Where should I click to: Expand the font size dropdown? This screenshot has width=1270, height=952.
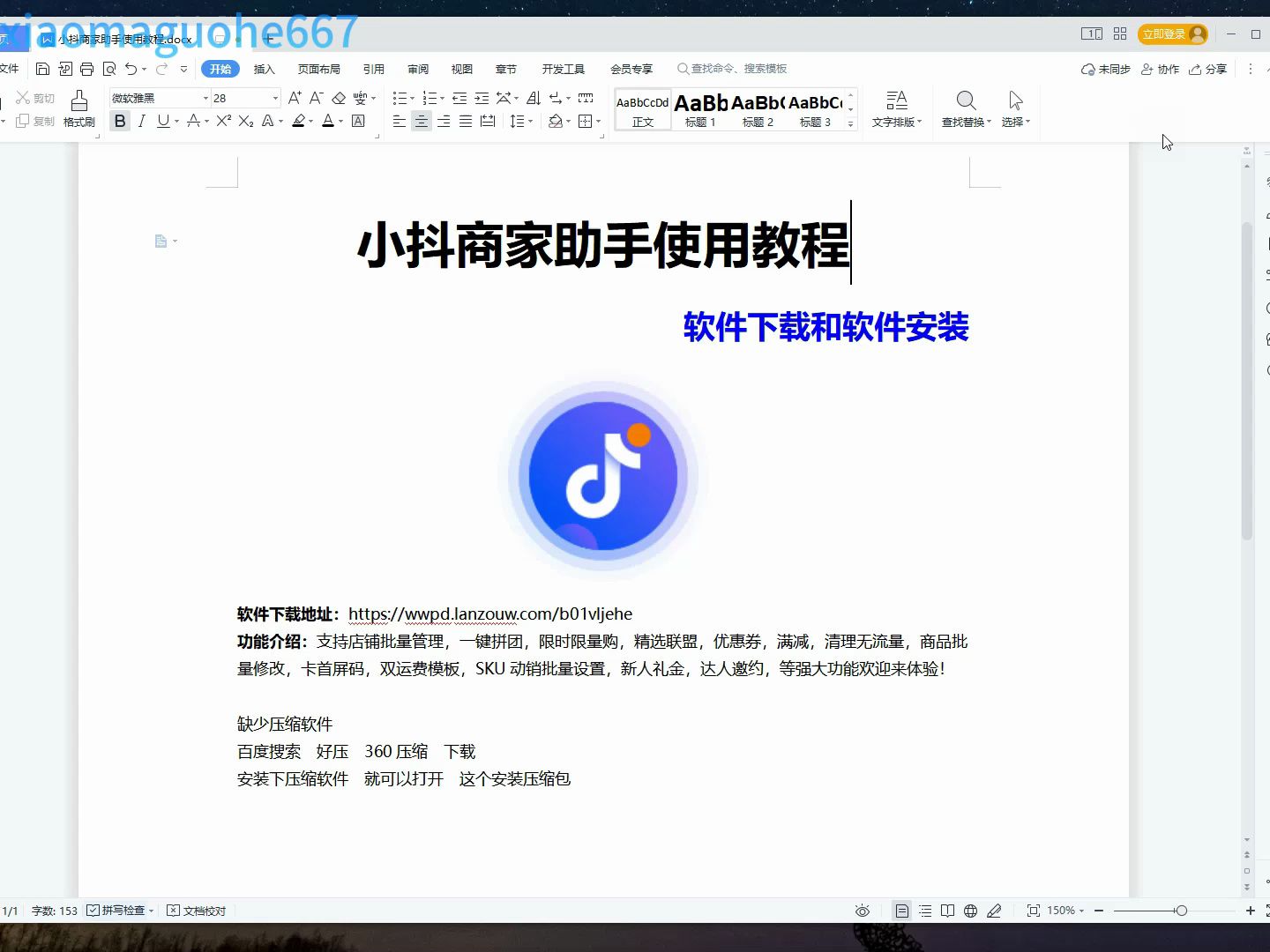[273, 97]
